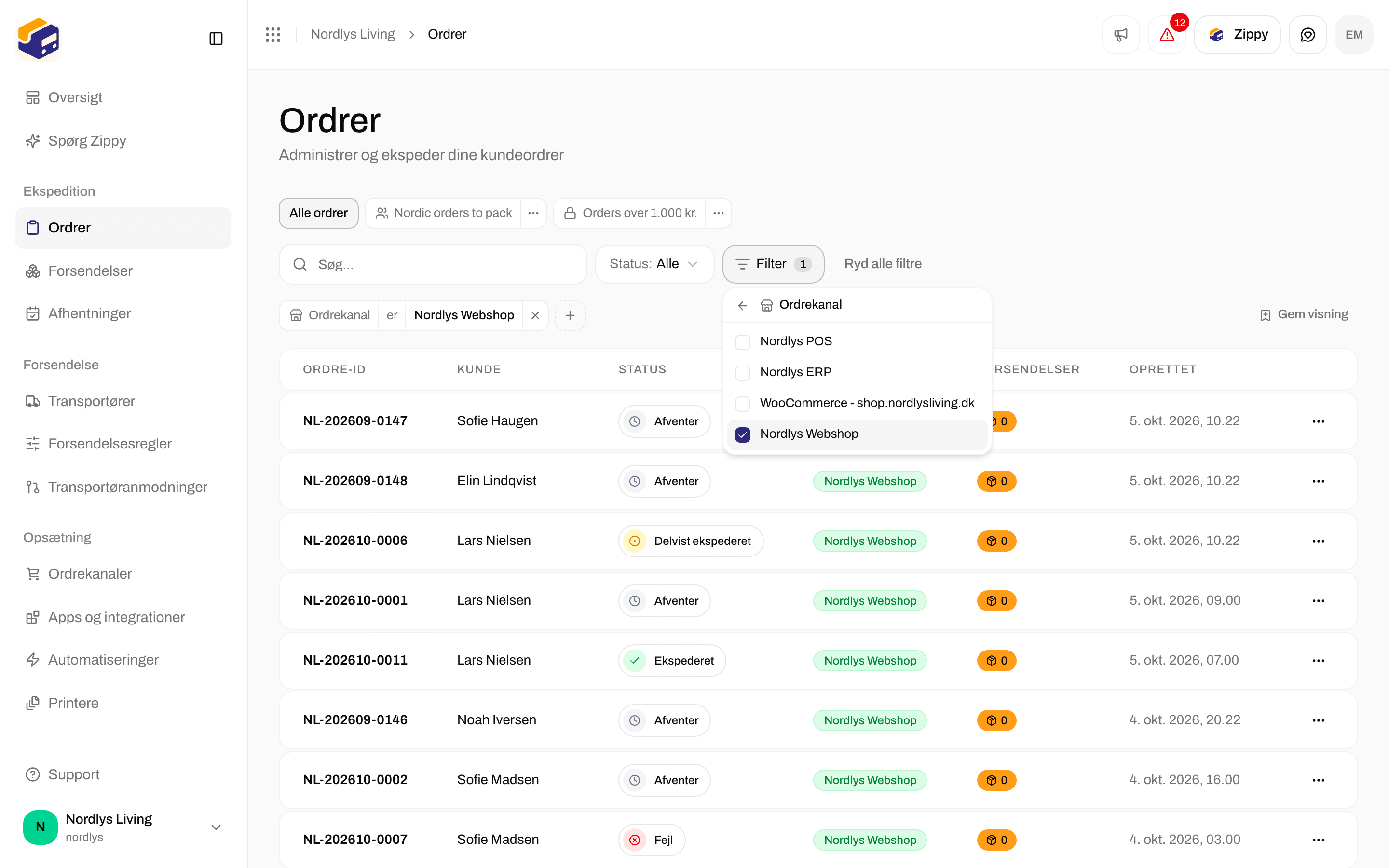Switch to Orders over 1.000 kr. view

[630, 213]
